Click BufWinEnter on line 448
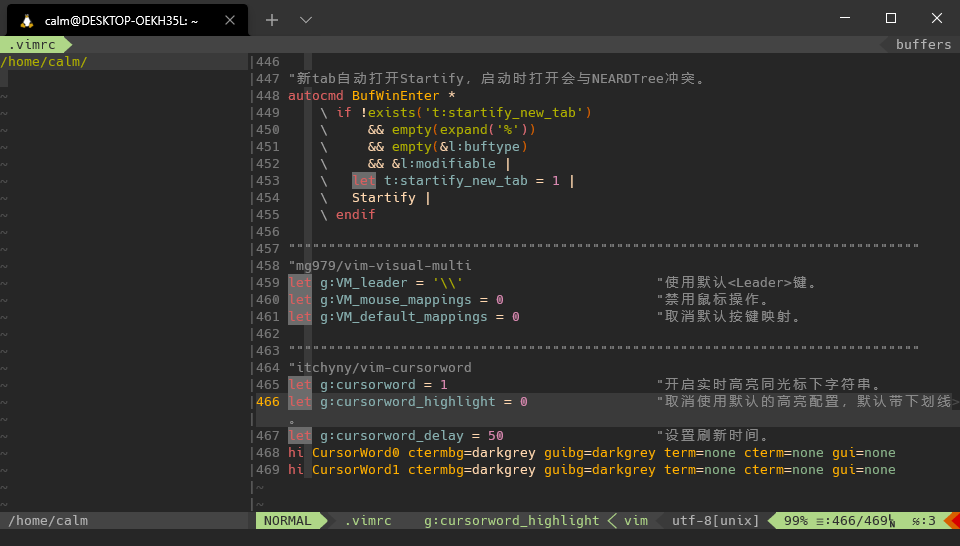Viewport: 960px width, 546px height. click(396, 95)
